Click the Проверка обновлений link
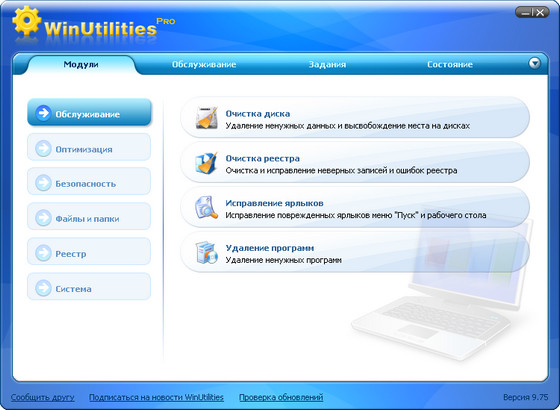 pos(281,397)
